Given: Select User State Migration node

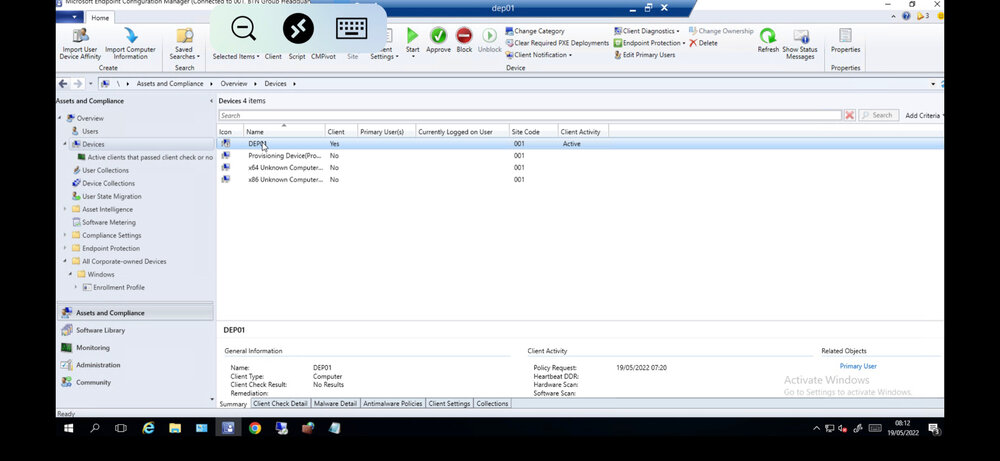Looking at the screenshot, I should point(112,196).
